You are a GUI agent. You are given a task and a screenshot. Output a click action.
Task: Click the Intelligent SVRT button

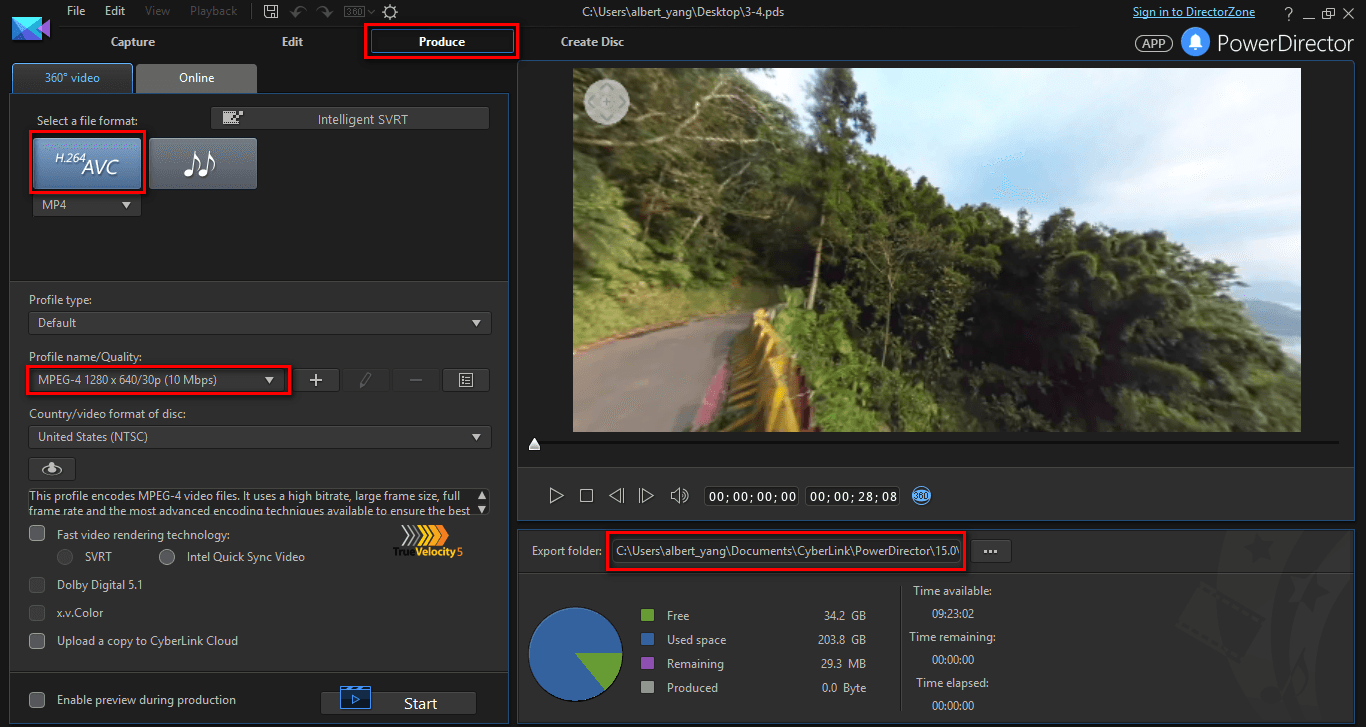pos(350,119)
